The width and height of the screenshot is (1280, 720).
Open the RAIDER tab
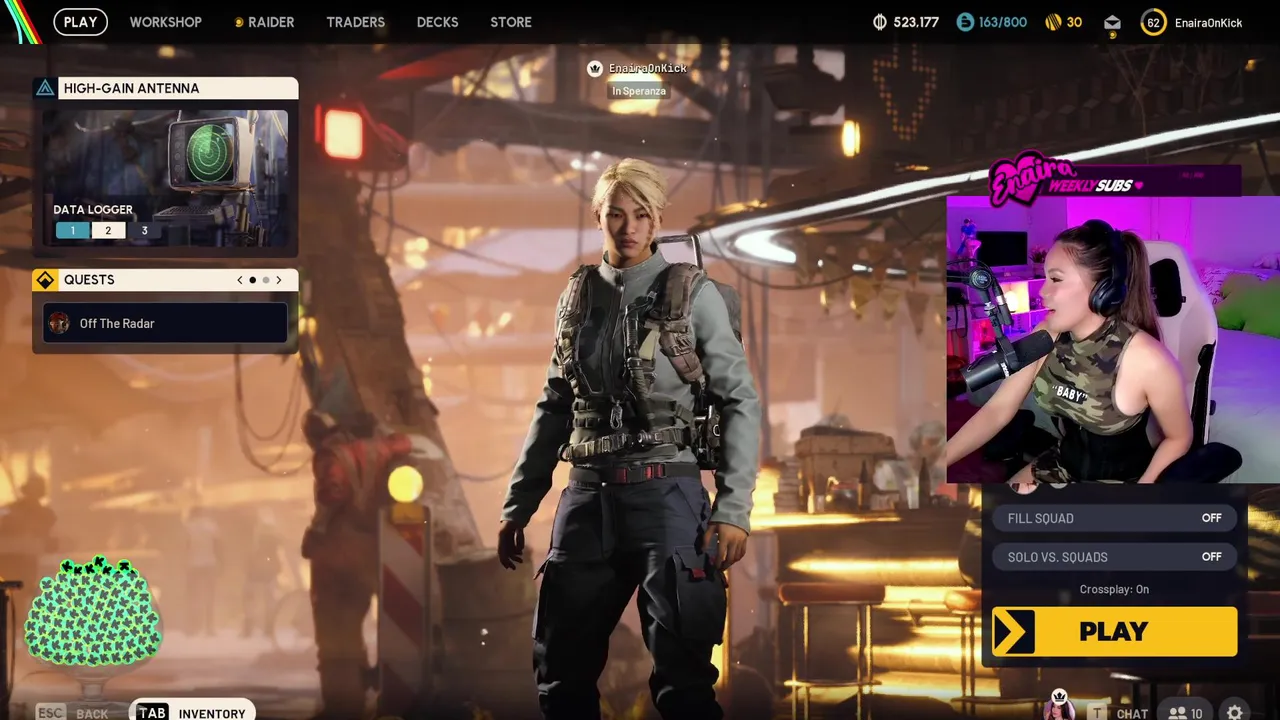click(x=264, y=22)
